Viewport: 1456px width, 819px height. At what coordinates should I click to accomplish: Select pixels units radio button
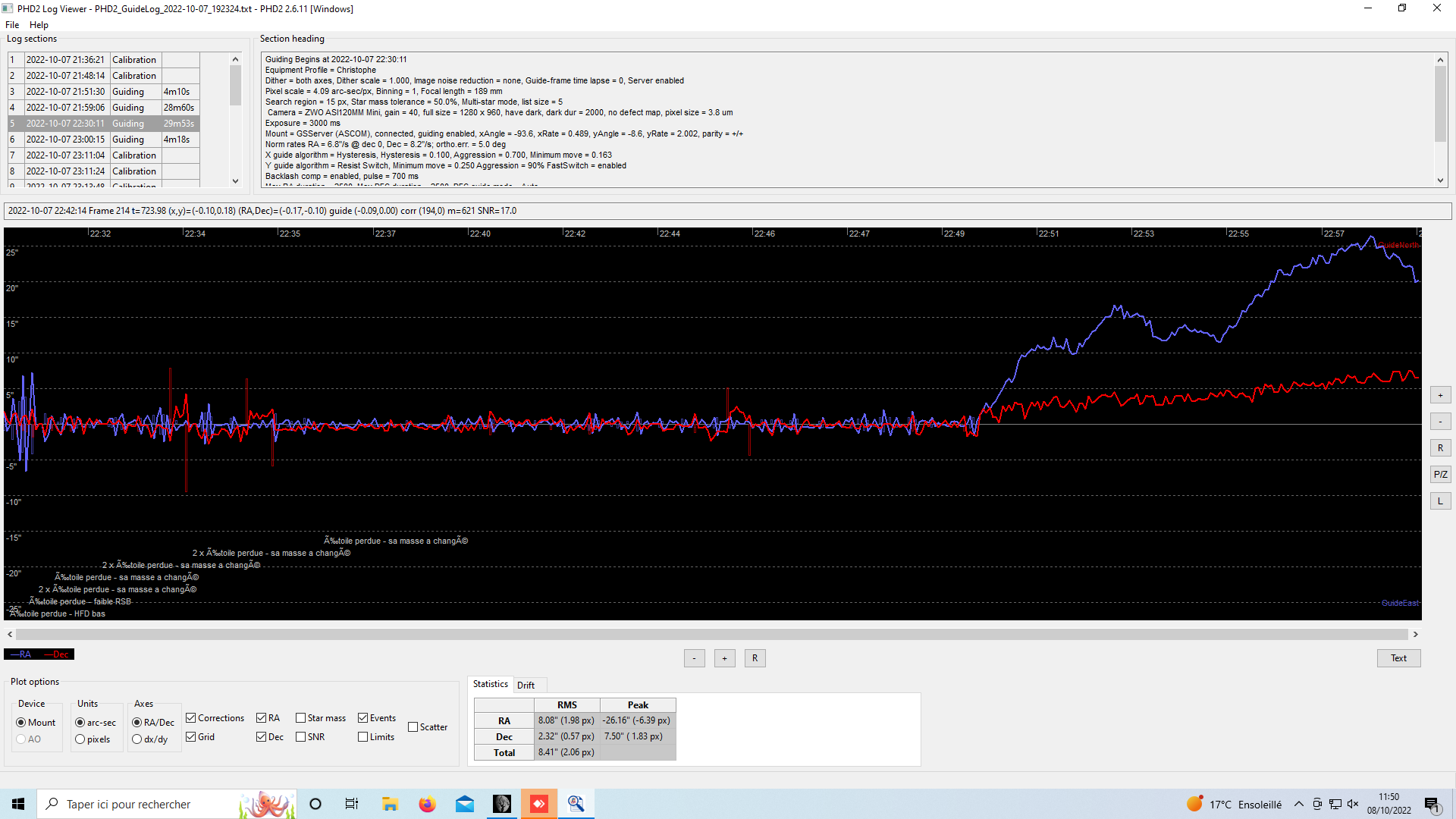[80, 739]
